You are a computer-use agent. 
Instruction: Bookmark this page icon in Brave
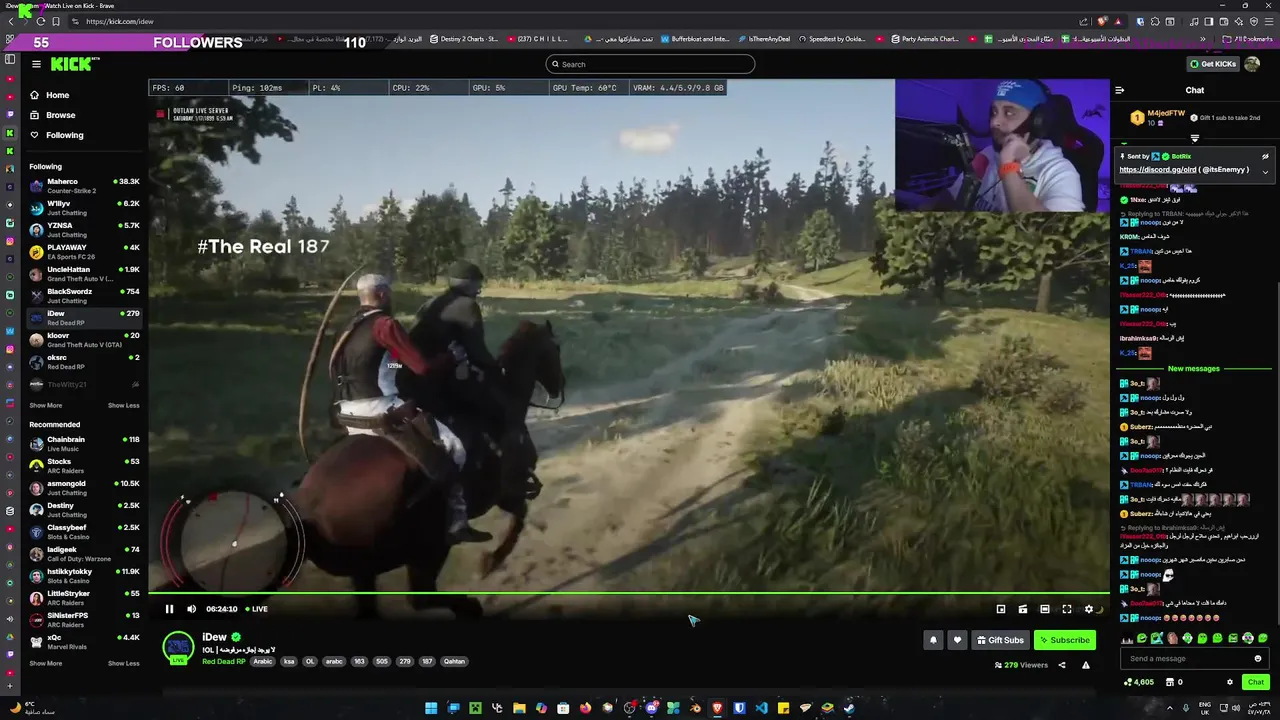click(x=56, y=21)
